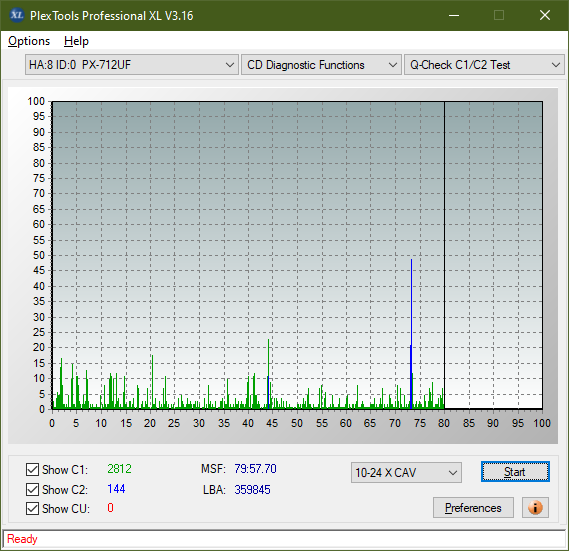
Task: Toggle the Show C1 checkbox
Action: point(32,469)
